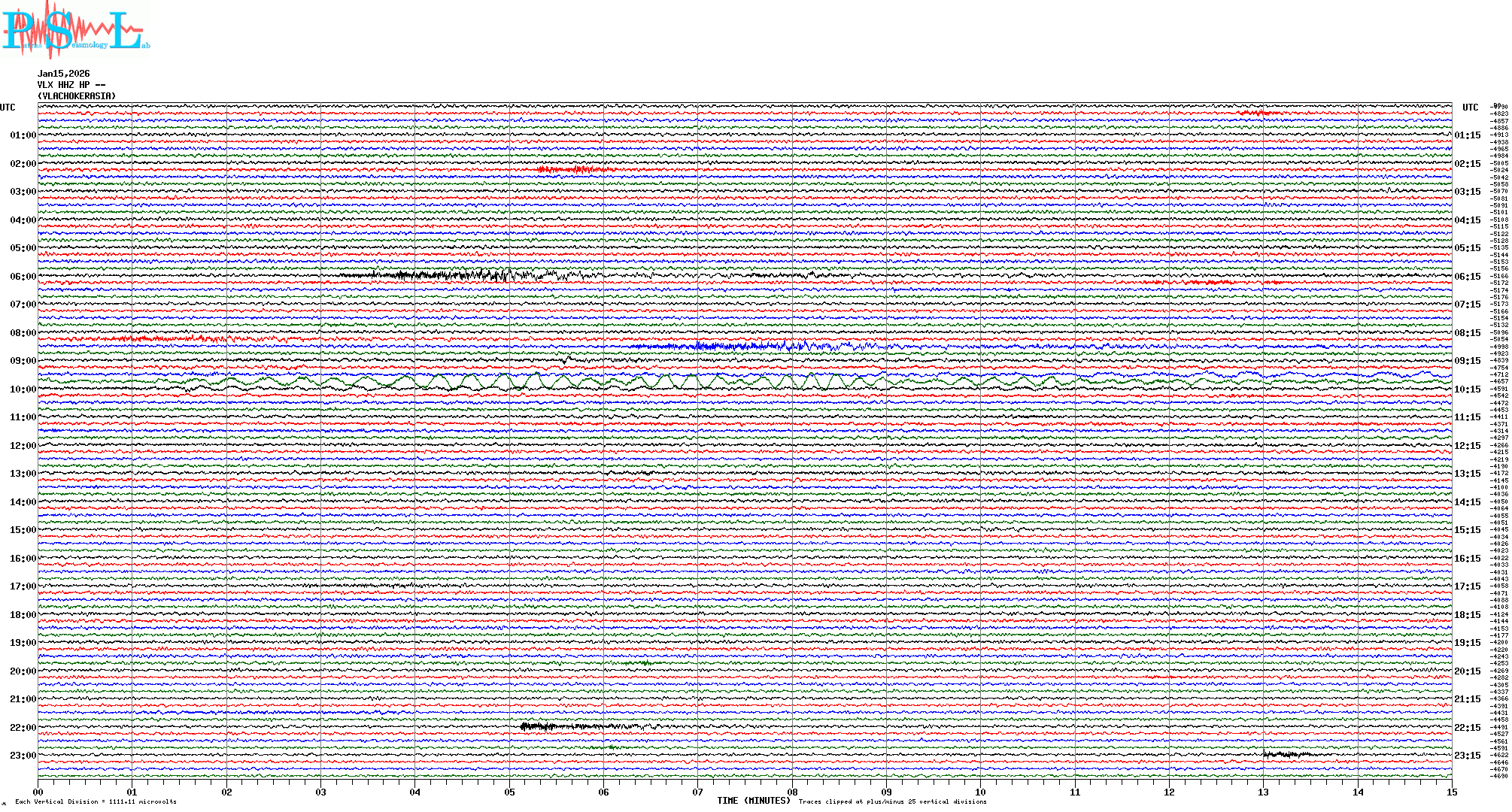Image resolution: width=1512 pixels, height=812 pixels.
Task: Click the 'Traces clipped' footnote text
Action: (892, 801)
